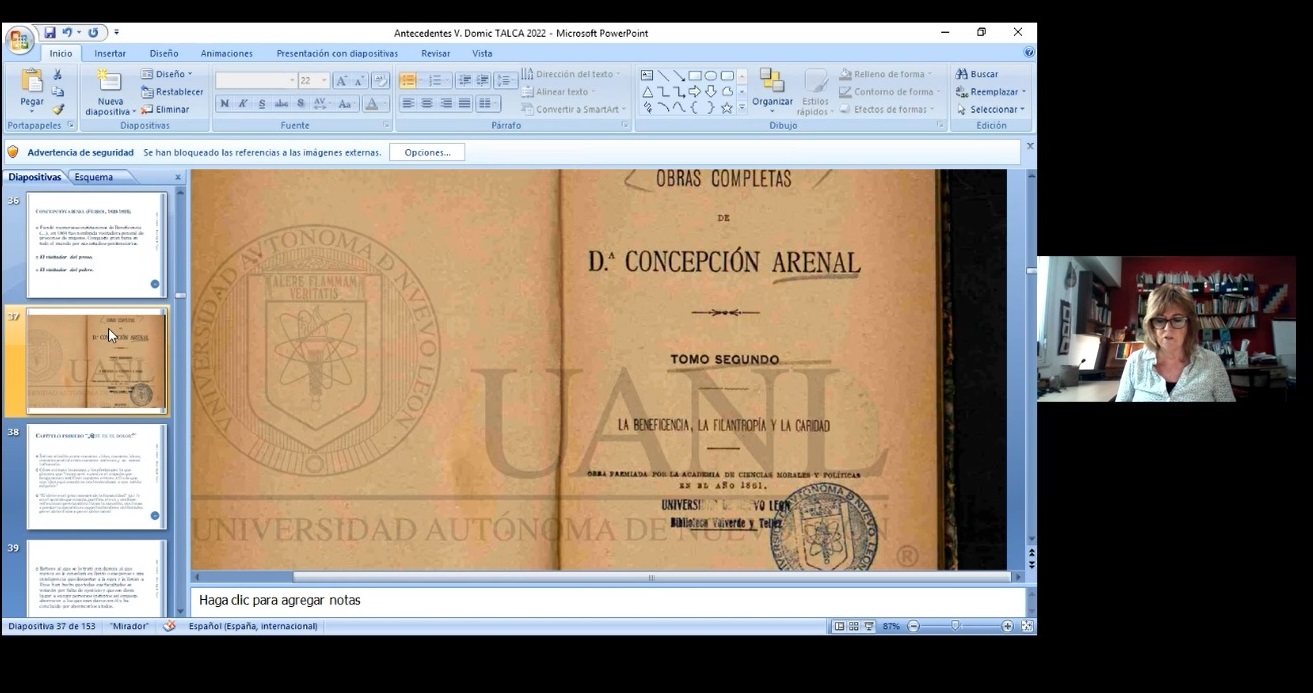Open Portapapeles dialog launcher
The width and height of the screenshot is (1313, 693).
coord(70,126)
